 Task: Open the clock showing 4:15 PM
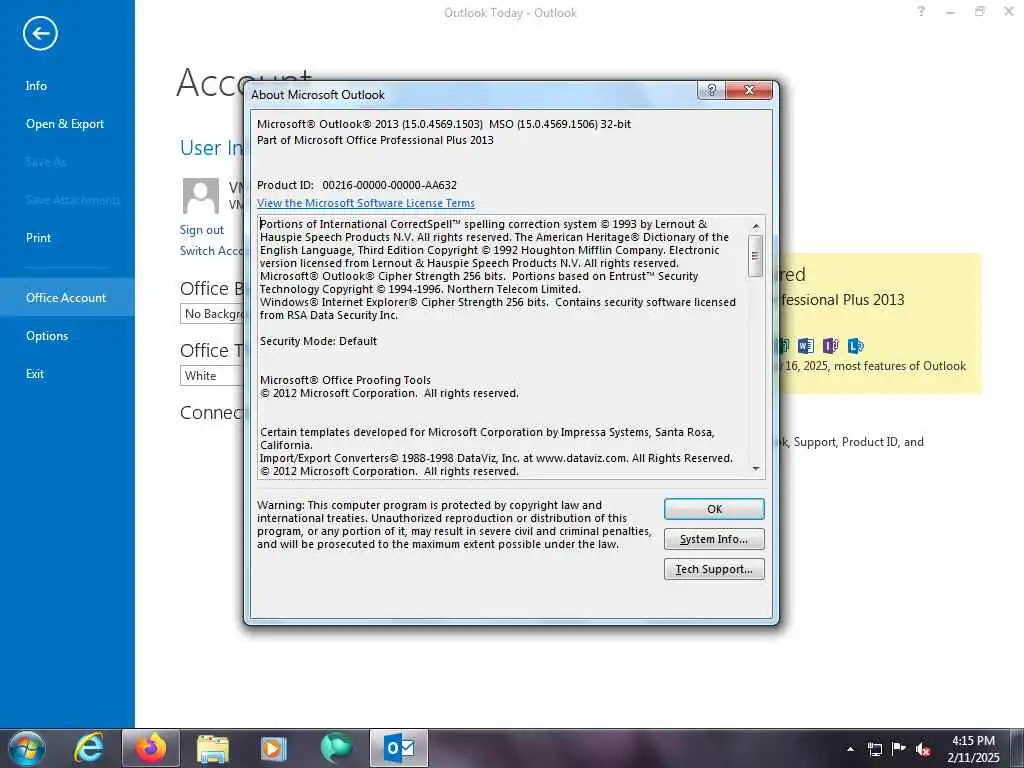pyautogui.click(x=973, y=748)
